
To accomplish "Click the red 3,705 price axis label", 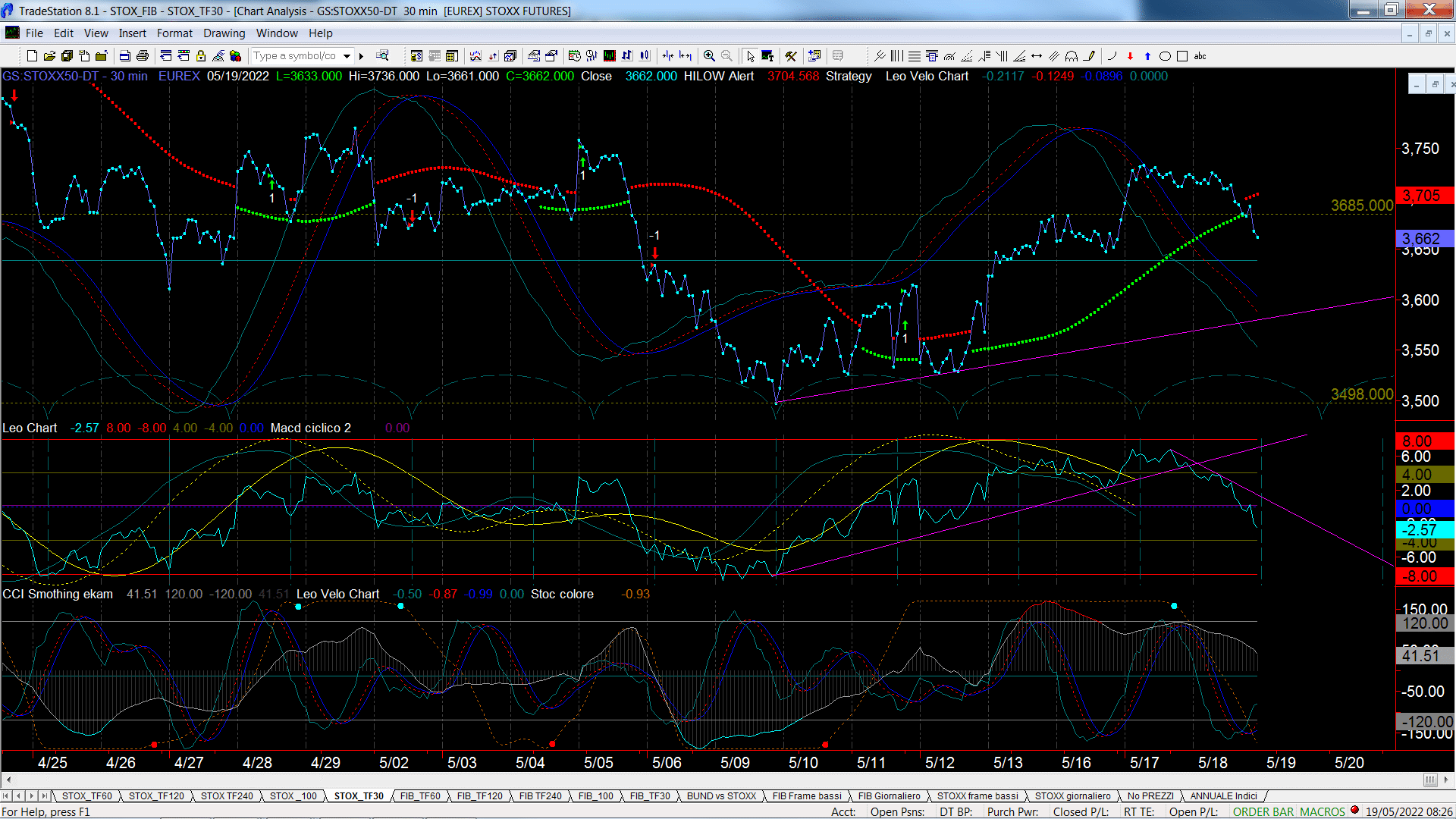I will tap(1424, 196).
